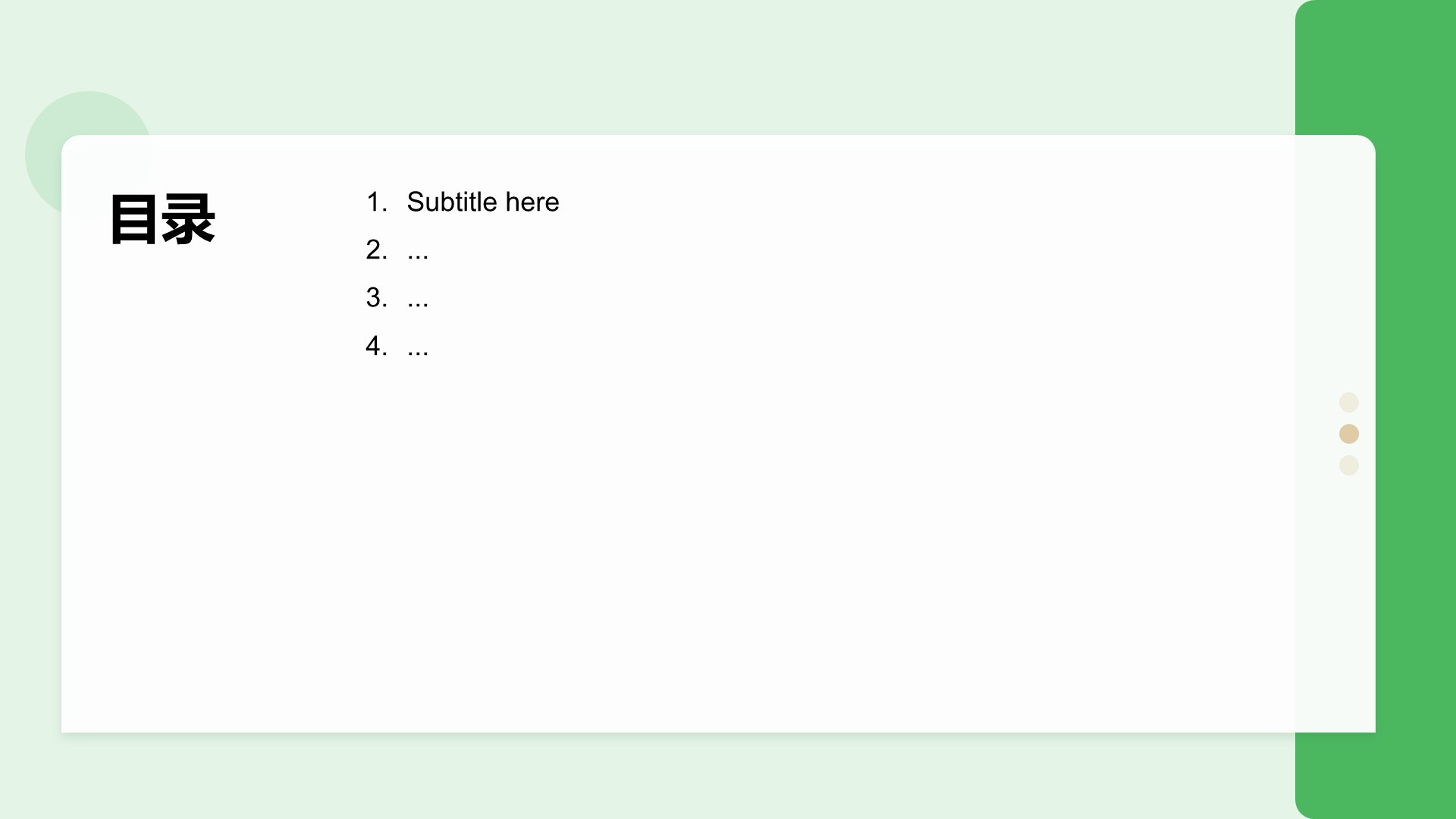The height and width of the screenshot is (819, 1456).
Task: Click the top pale page indicator dot
Action: click(1348, 402)
